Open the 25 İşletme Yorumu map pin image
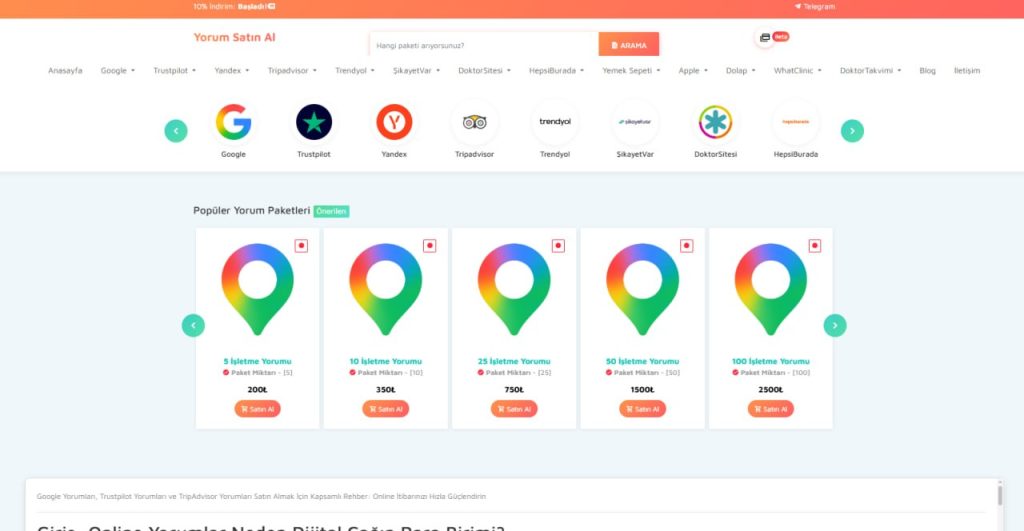Screen dimensions: 1024x531 click(514, 289)
